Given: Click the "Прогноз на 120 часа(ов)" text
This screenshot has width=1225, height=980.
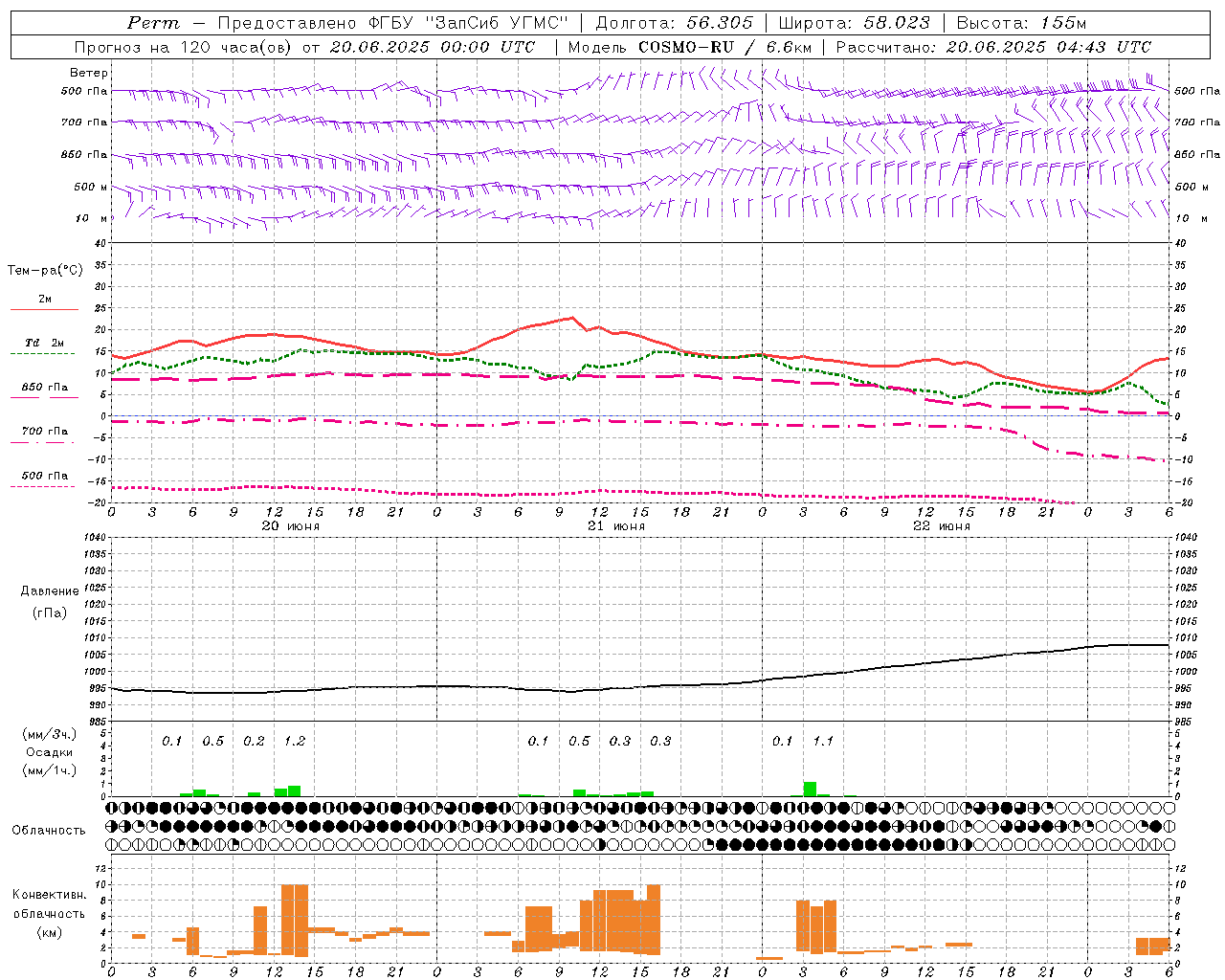Looking at the screenshot, I should 185,47.
